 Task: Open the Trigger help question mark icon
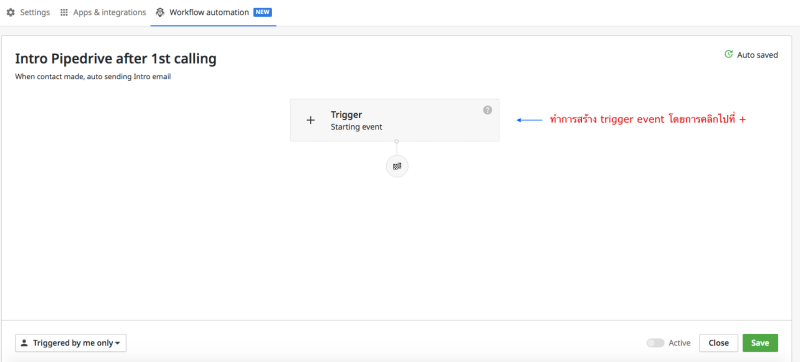pos(487,110)
